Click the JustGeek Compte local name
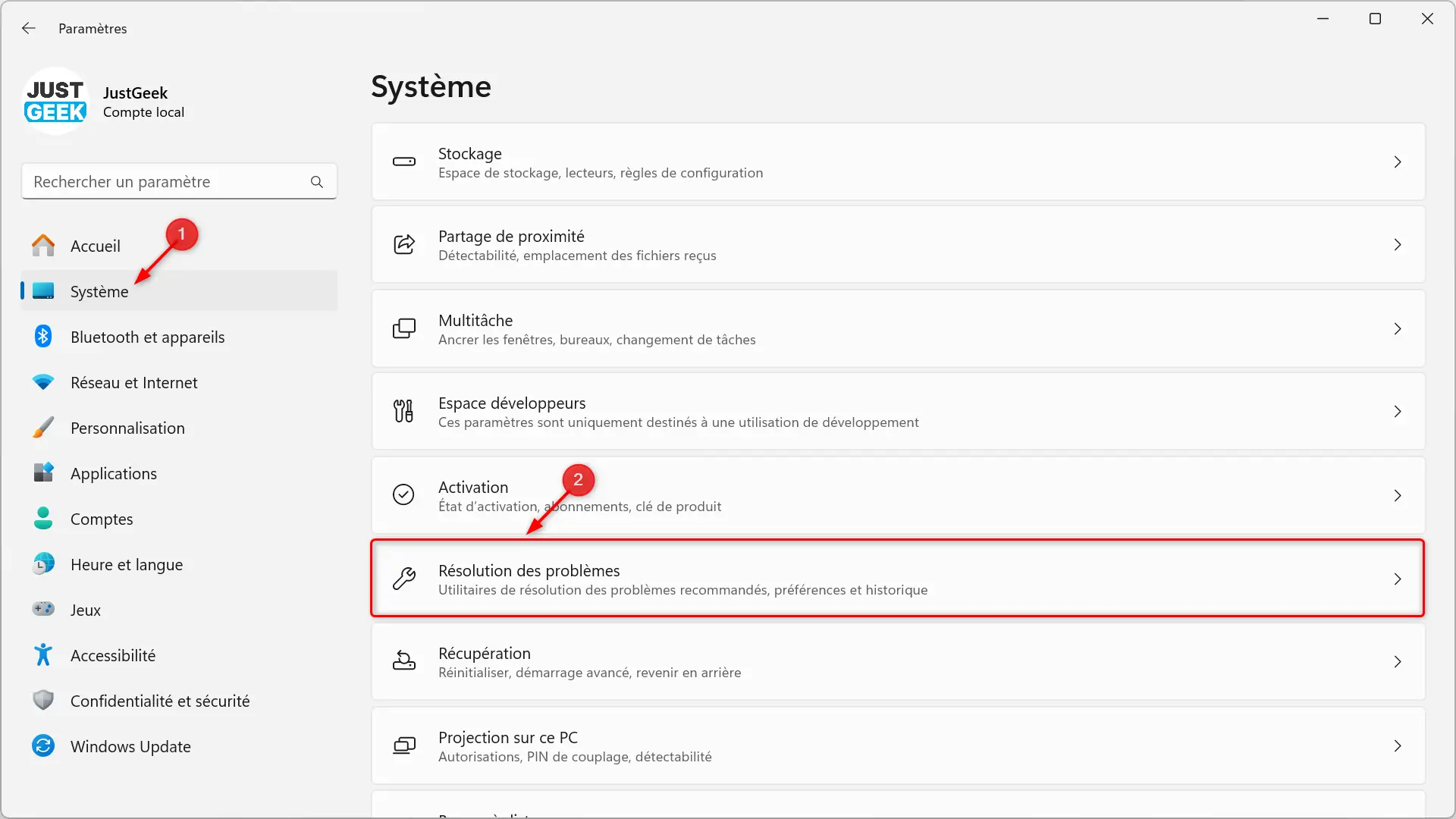This screenshot has width=1456, height=819. click(143, 102)
